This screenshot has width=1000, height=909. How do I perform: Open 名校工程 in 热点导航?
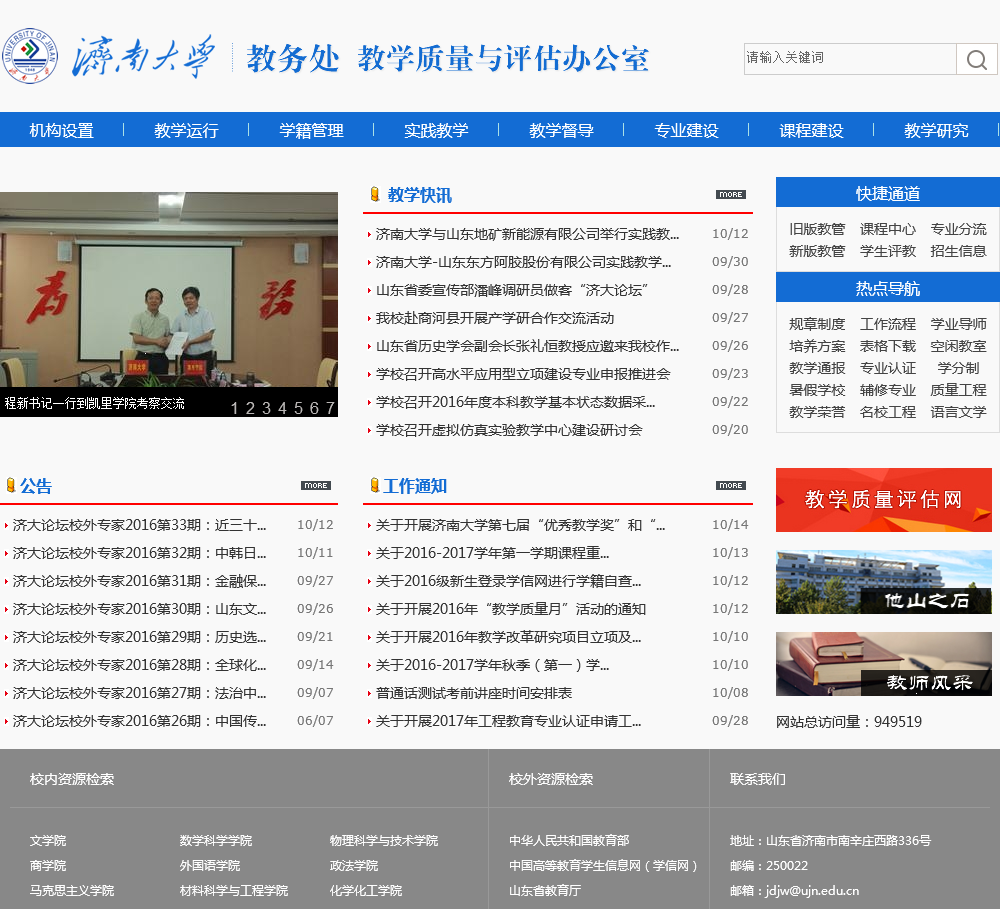pos(888,412)
